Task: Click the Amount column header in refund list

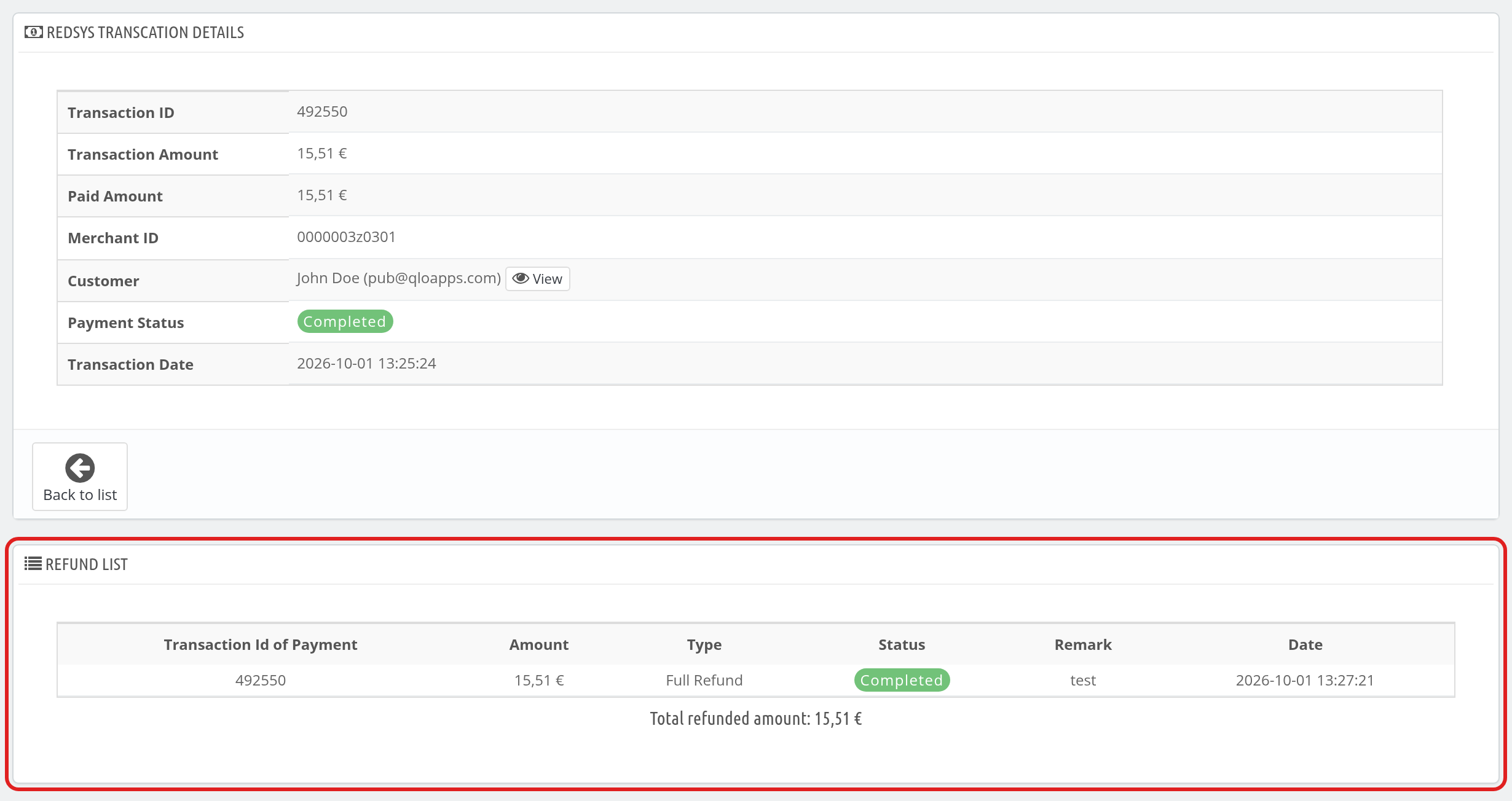Action: [x=539, y=644]
